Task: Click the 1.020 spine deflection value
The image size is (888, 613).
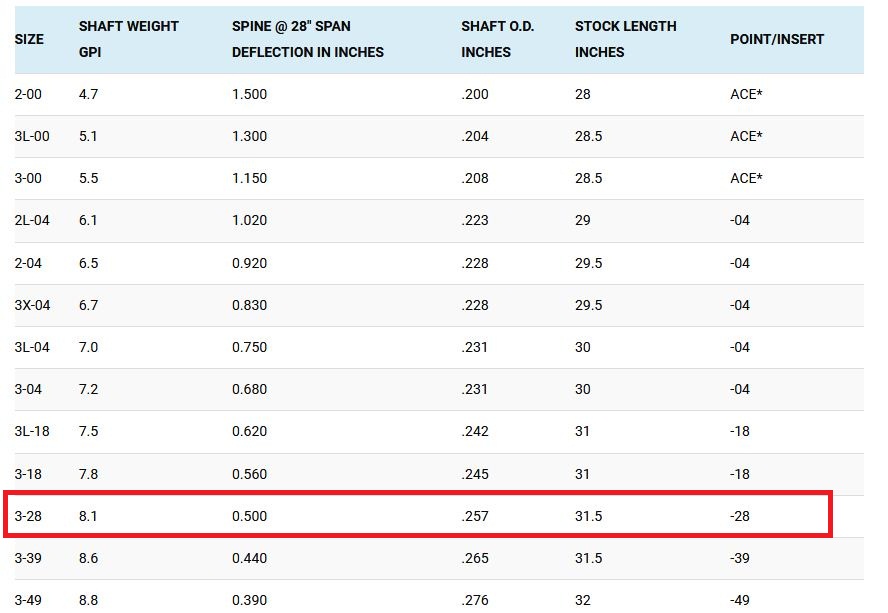Action: pyautogui.click(x=249, y=220)
